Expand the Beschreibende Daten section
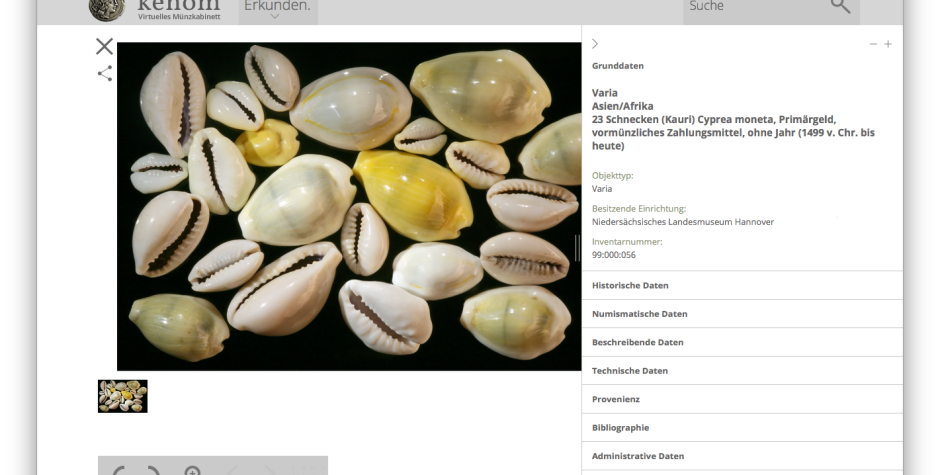Viewport: 940px width, 475px height. coord(742,342)
